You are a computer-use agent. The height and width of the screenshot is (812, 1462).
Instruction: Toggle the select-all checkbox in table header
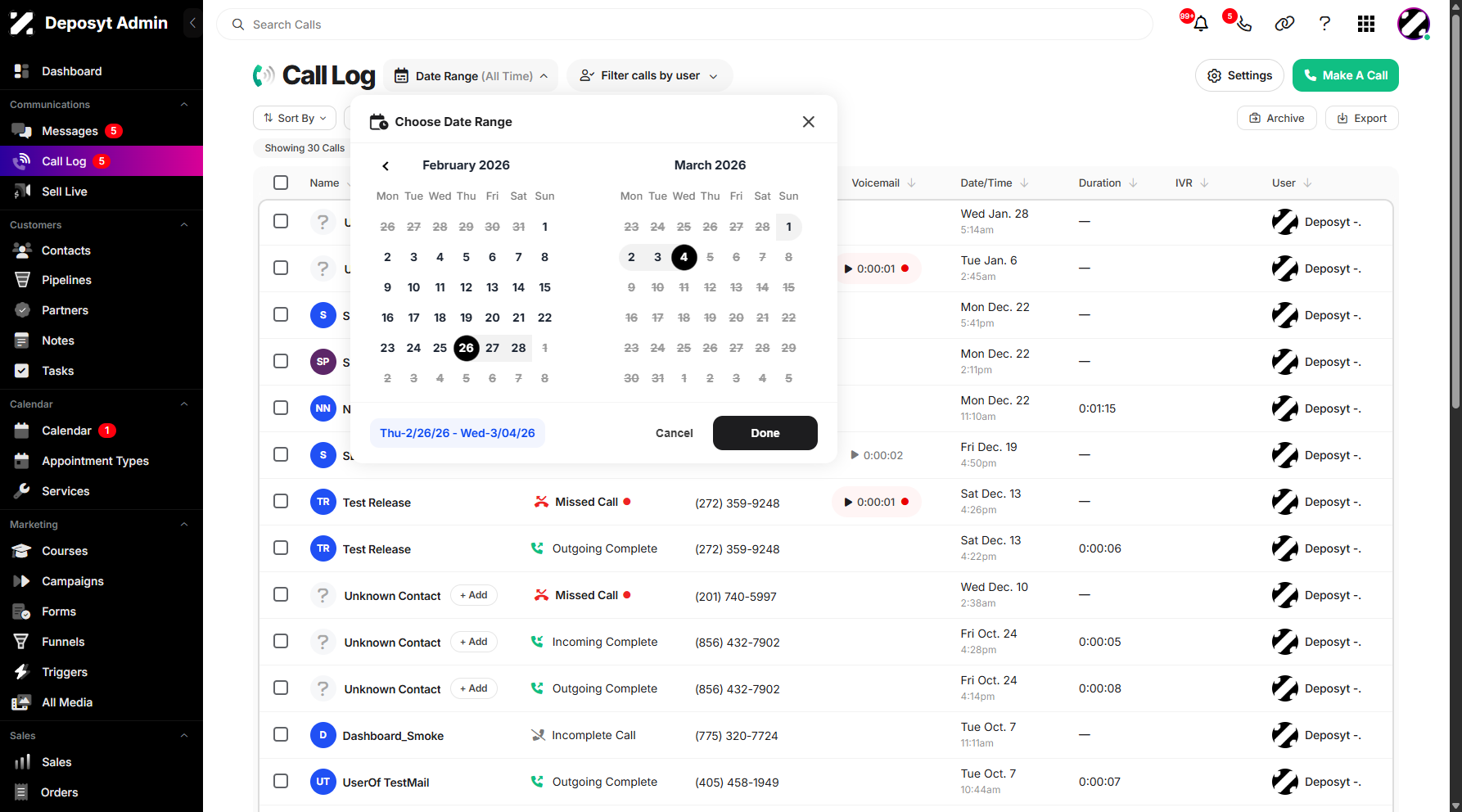coord(281,183)
